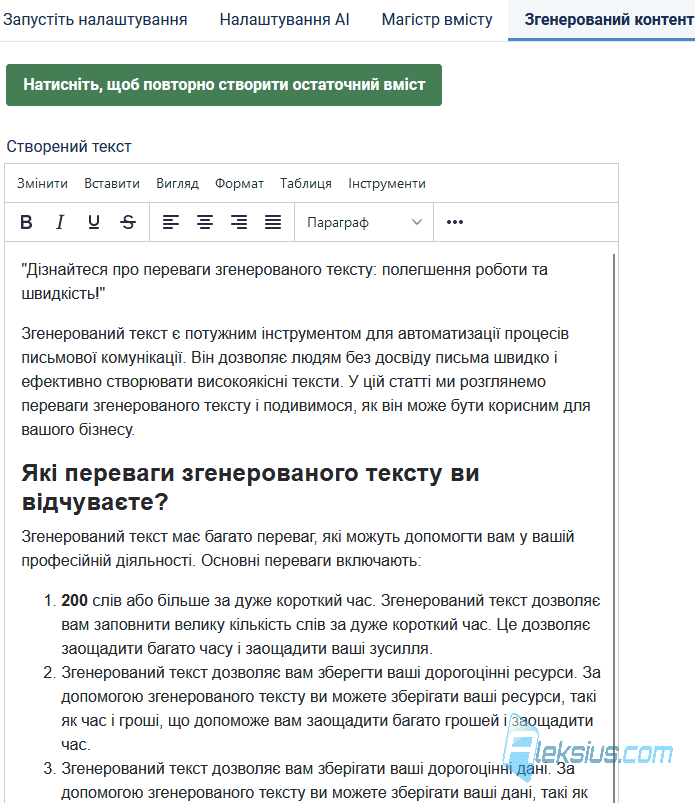Click green button to regenerate final content
The width and height of the screenshot is (695, 803).
click(x=224, y=85)
